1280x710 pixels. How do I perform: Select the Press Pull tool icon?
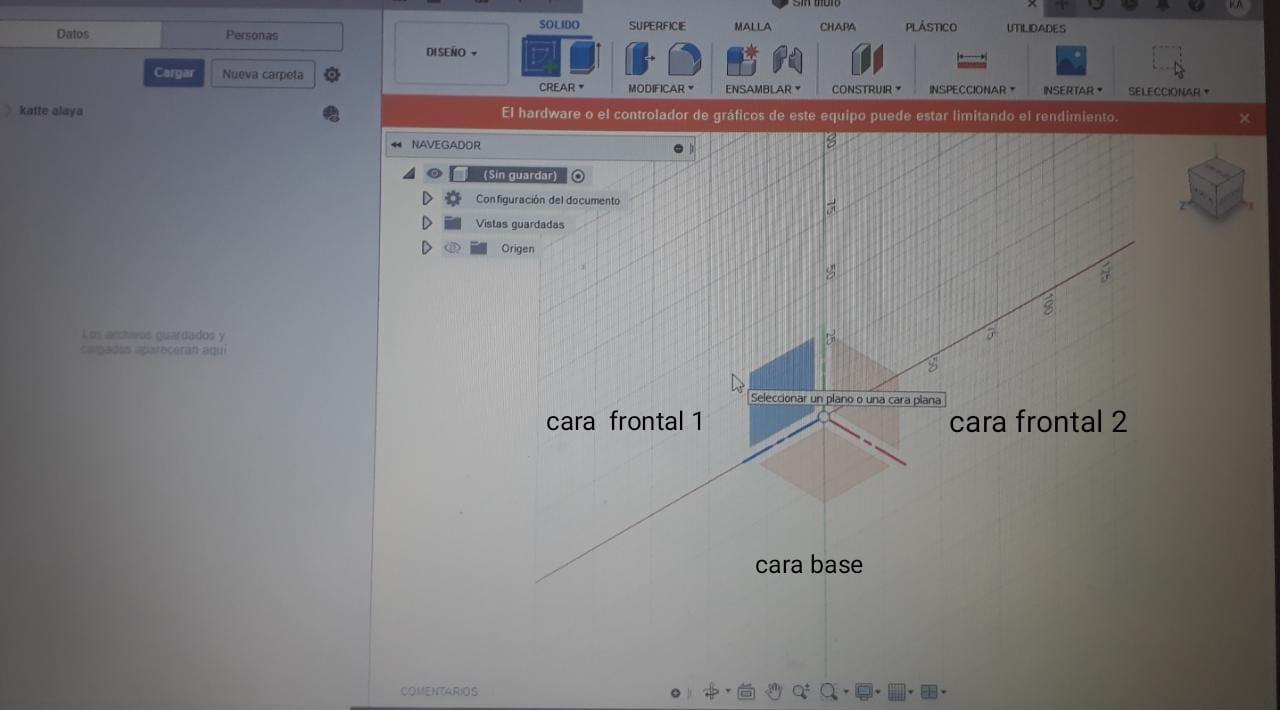639,59
